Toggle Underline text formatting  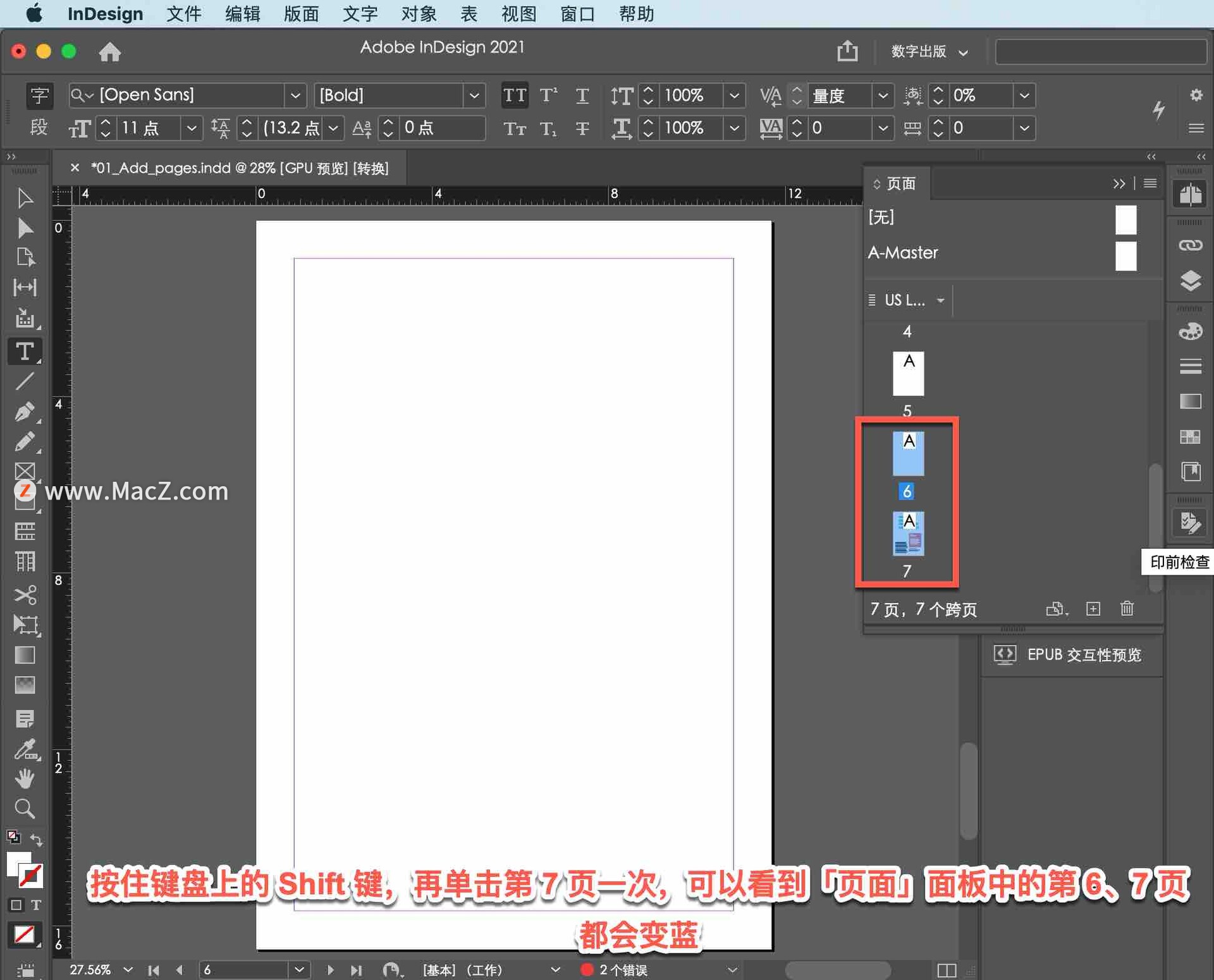tap(582, 95)
